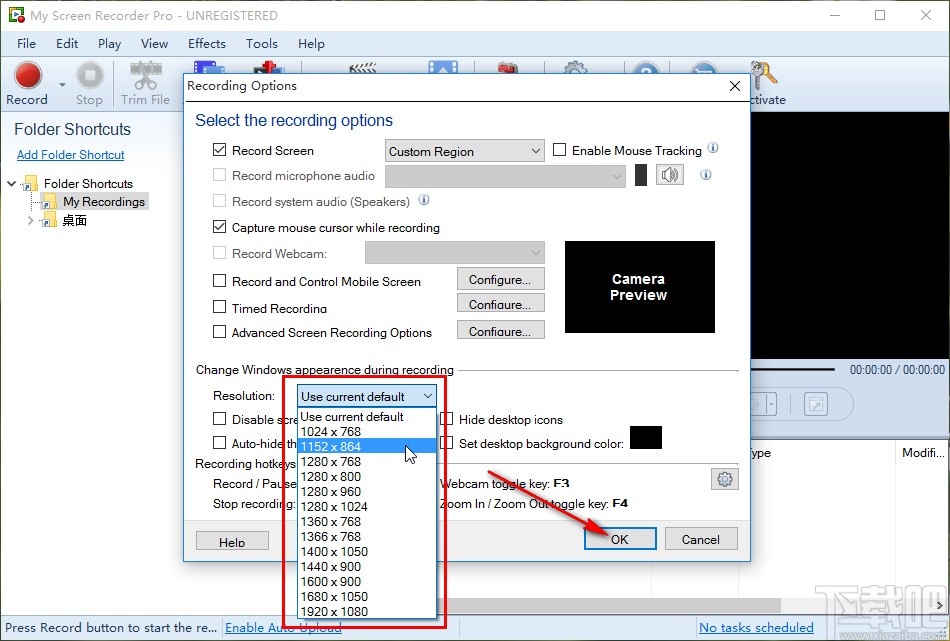The width and height of the screenshot is (950, 641).
Task: Click the Add Folder Shortcut link
Action: coord(71,155)
